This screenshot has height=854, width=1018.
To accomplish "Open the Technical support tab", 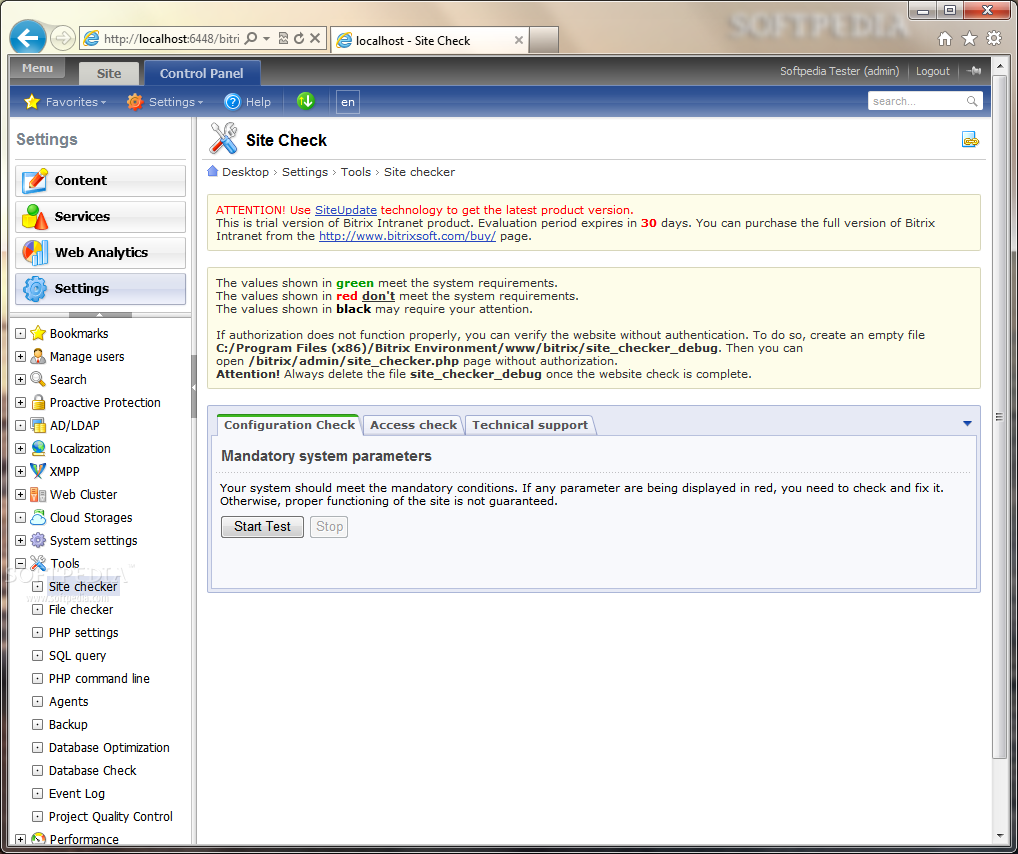I will [x=530, y=425].
